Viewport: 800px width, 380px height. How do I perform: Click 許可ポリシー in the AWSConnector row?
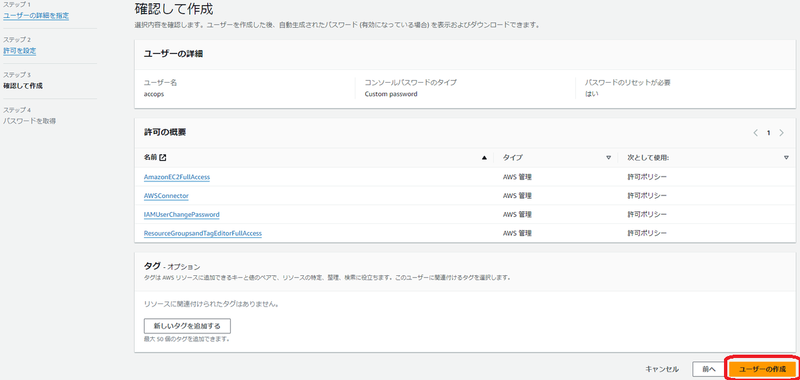click(x=647, y=196)
